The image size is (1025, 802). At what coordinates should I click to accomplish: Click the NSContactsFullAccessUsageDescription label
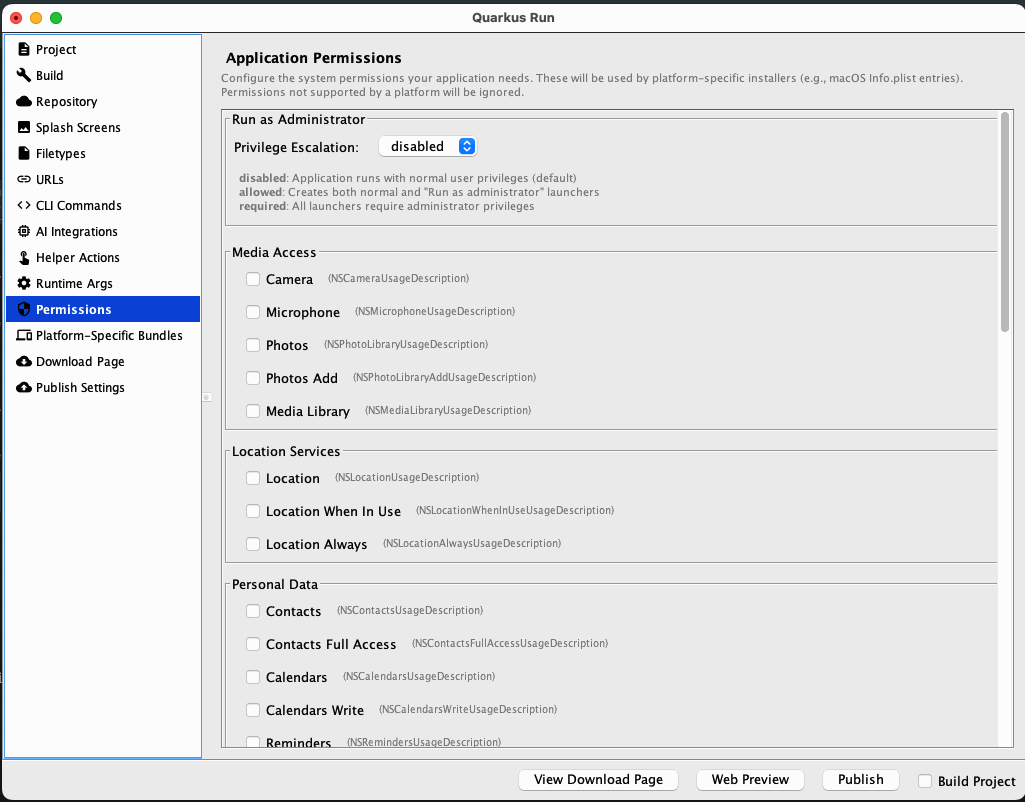pyautogui.click(x=510, y=643)
